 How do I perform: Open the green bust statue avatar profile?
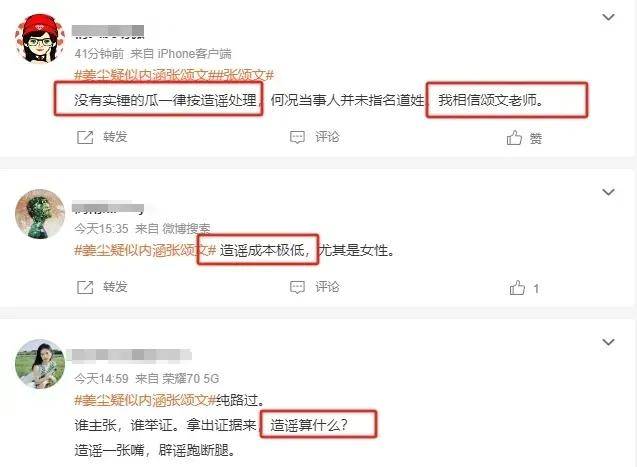39,214
